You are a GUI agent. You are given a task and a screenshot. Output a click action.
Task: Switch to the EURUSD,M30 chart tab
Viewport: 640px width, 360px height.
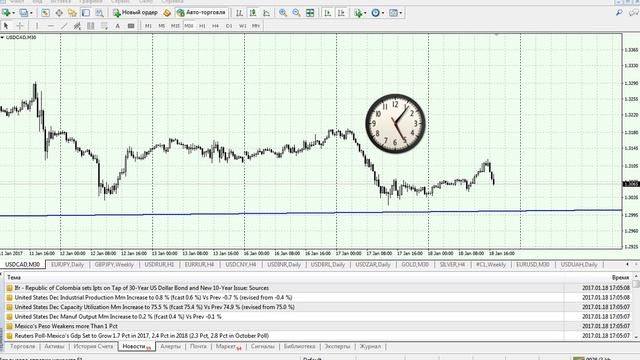click(x=533, y=264)
